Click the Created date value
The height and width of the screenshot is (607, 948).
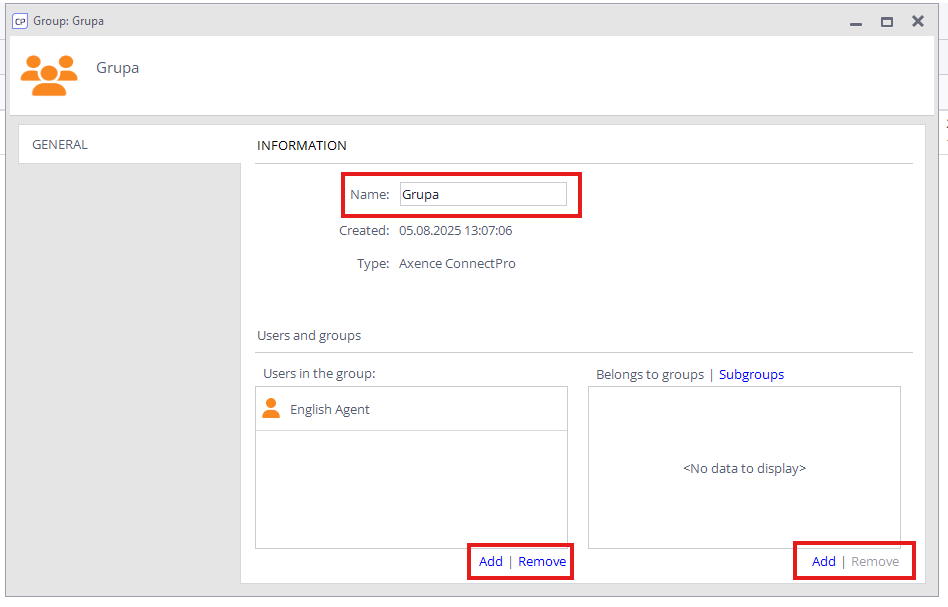tap(455, 231)
